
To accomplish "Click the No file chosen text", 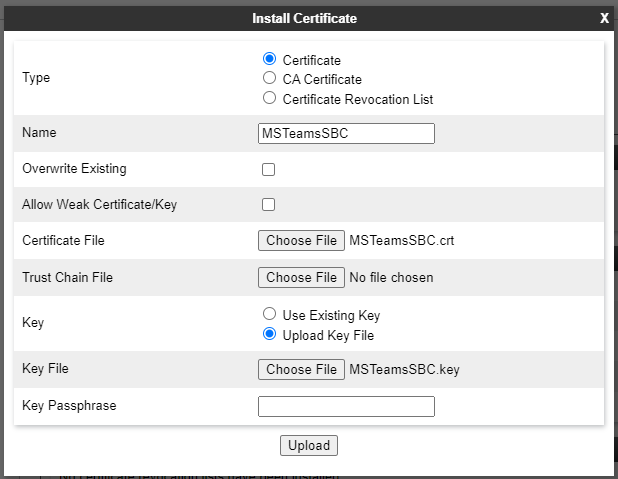I will (x=391, y=278).
